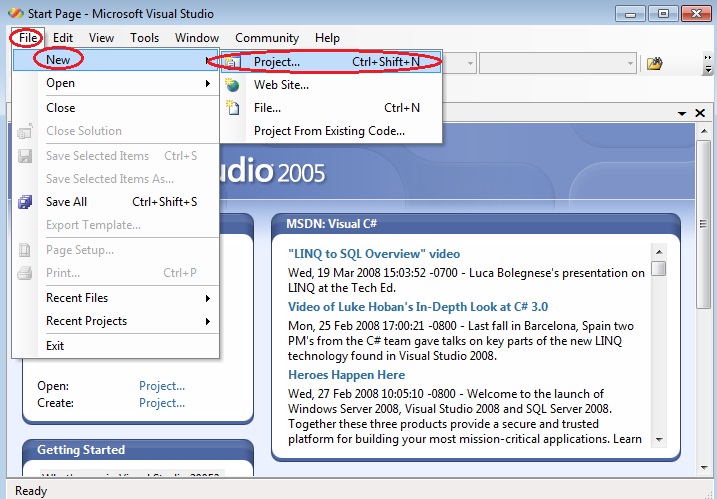Expand the Open submenu
Viewport: 717px width, 499px height.
tap(116, 83)
